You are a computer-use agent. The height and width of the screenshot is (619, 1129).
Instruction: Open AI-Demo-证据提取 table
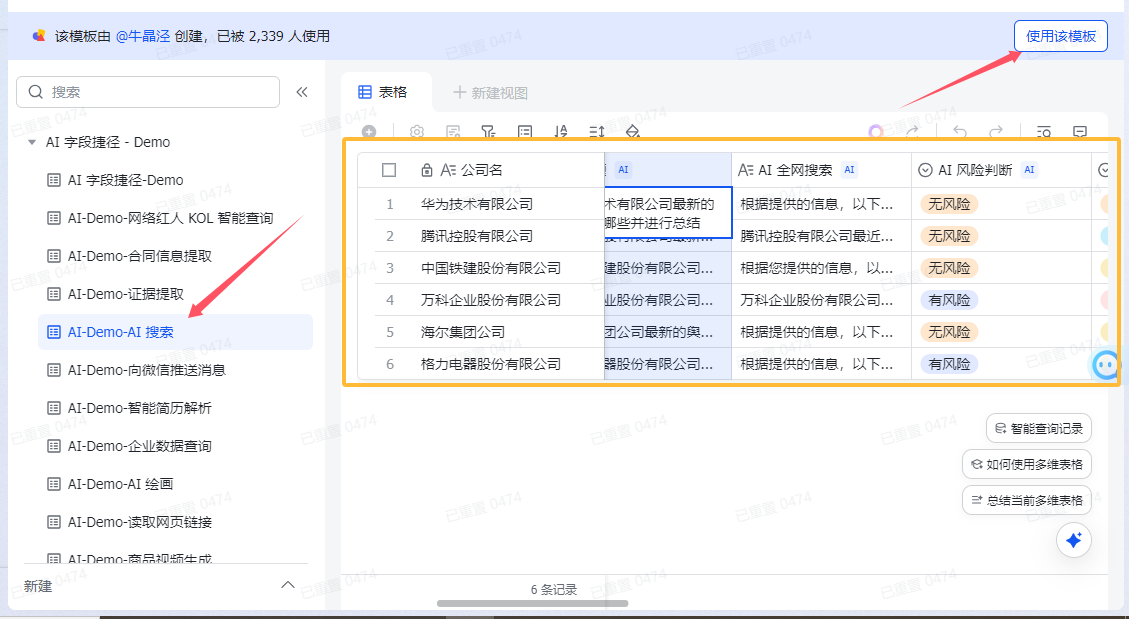coord(115,294)
